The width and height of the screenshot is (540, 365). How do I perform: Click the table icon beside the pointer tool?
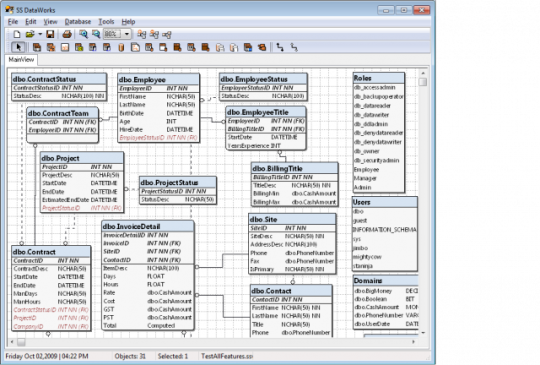(x=37, y=47)
